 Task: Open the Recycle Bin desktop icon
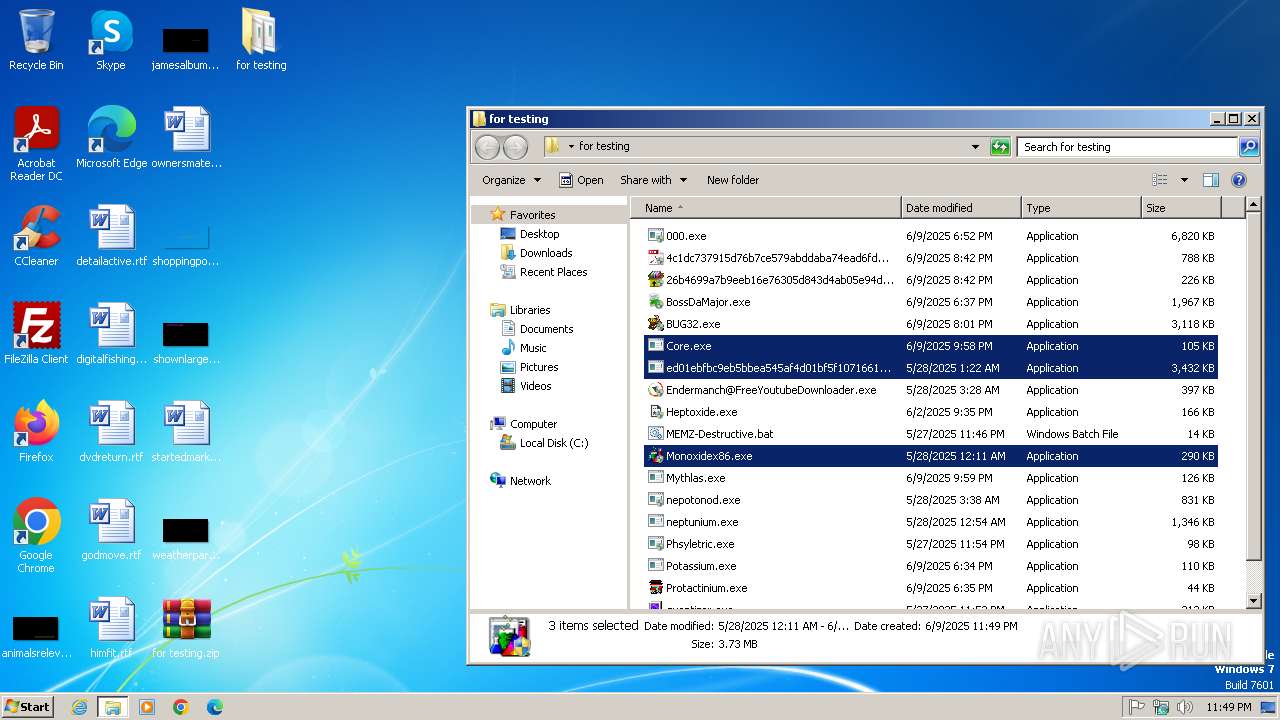(36, 40)
